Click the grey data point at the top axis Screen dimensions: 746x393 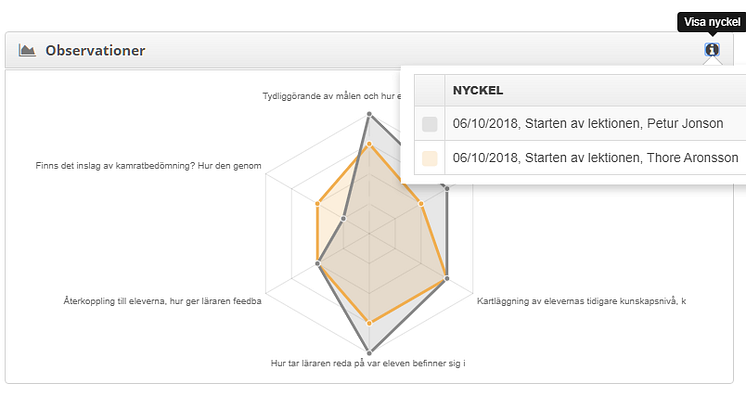(369, 114)
